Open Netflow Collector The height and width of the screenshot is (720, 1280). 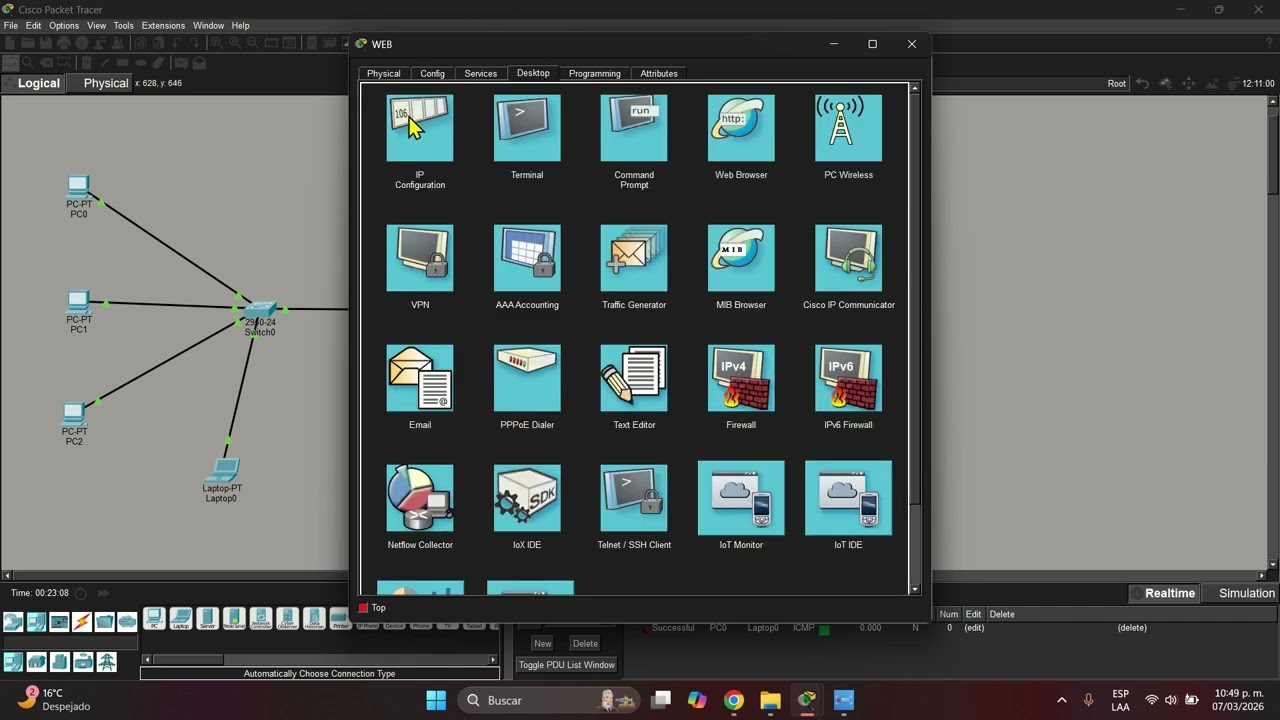click(420, 498)
